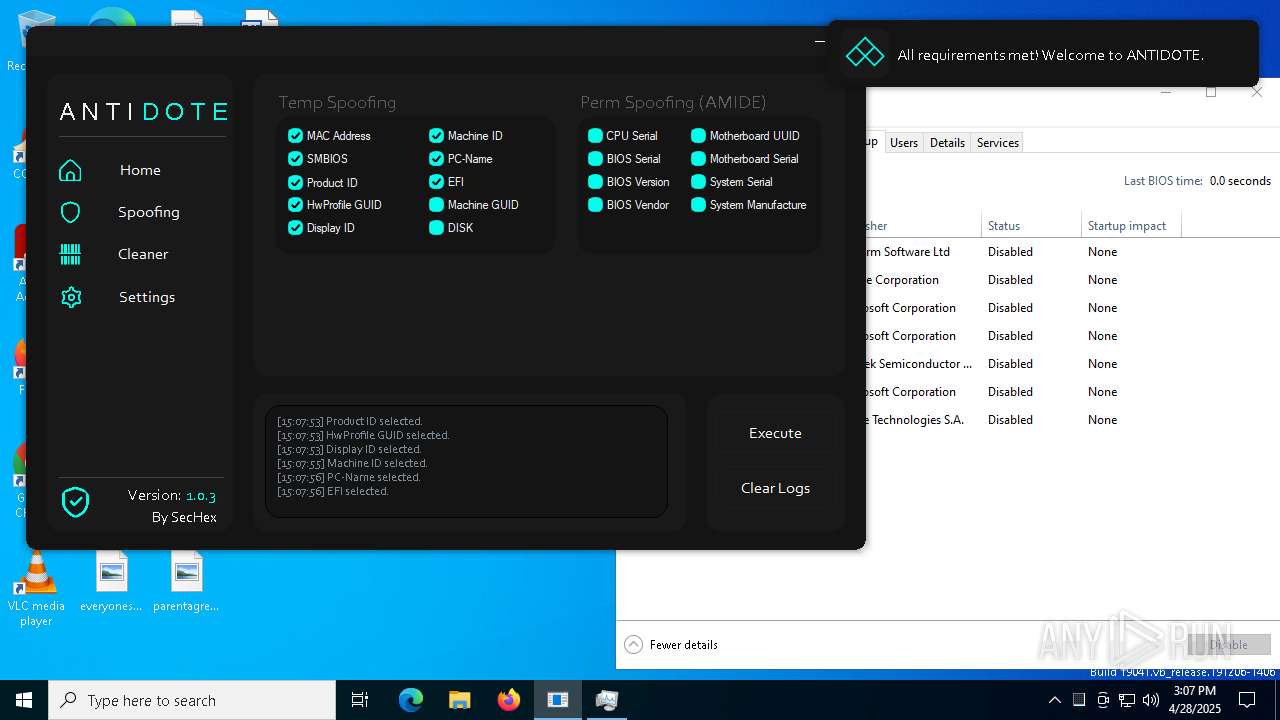Click the Spoofing shield icon

click(70, 212)
